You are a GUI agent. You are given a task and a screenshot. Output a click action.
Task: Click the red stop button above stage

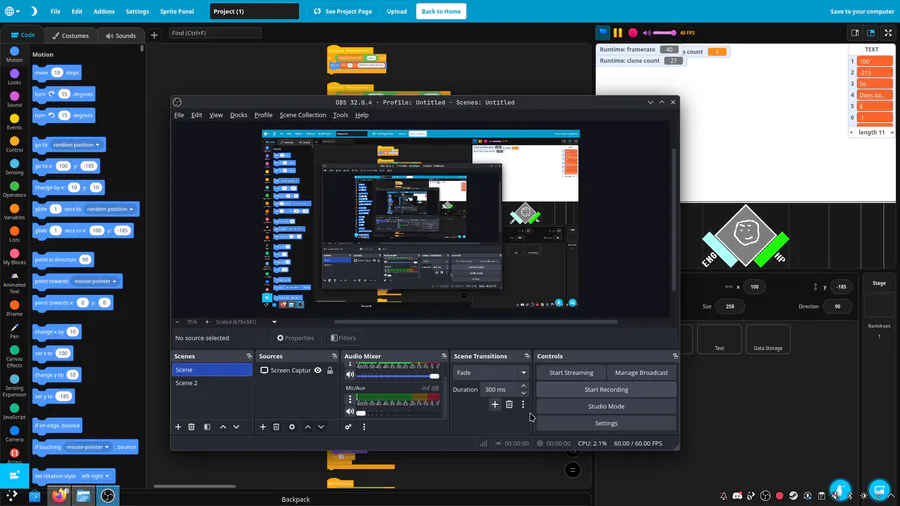633,33
